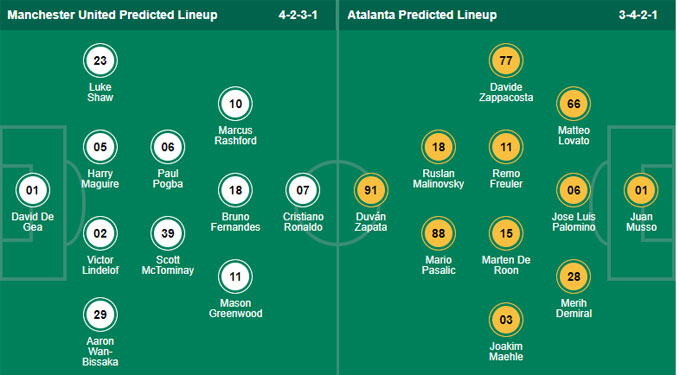The width and height of the screenshot is (680, 375).
Task: Click Duván Zapata's number 91 badge
Action: (370, 190)
